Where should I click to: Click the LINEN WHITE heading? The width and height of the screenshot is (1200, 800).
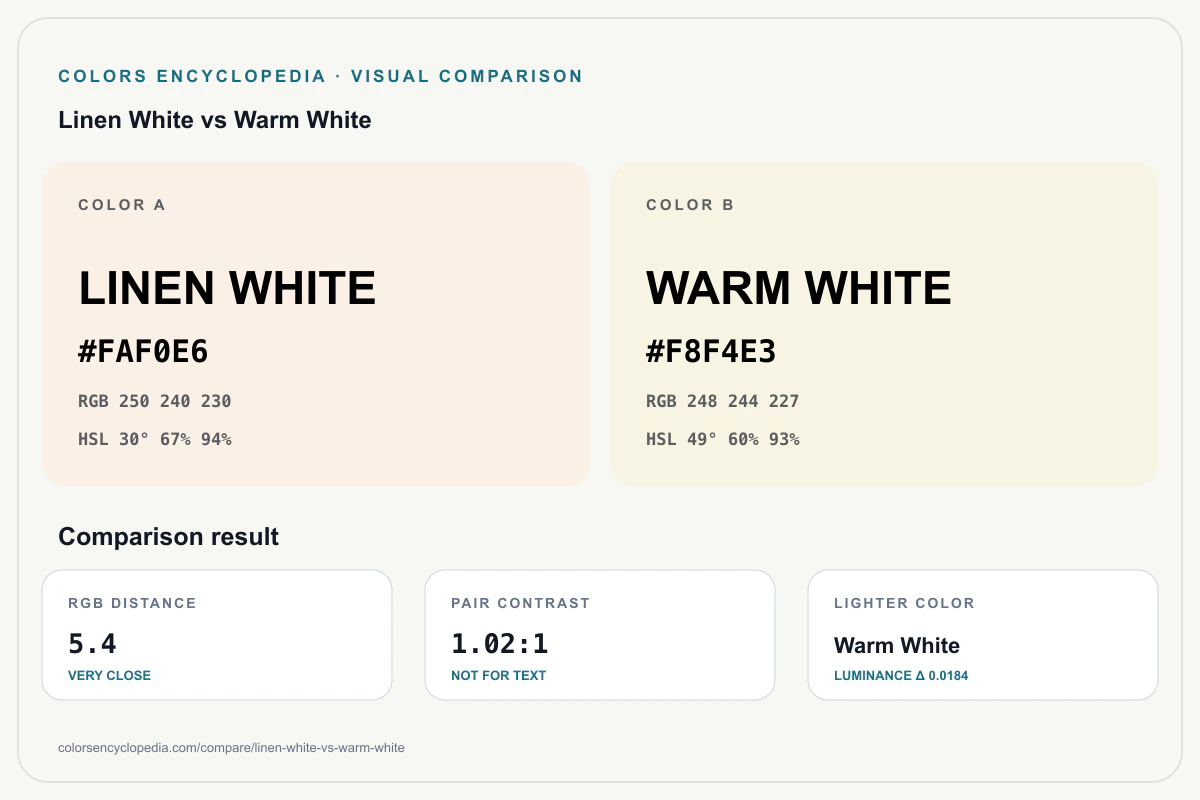[227, 289]
